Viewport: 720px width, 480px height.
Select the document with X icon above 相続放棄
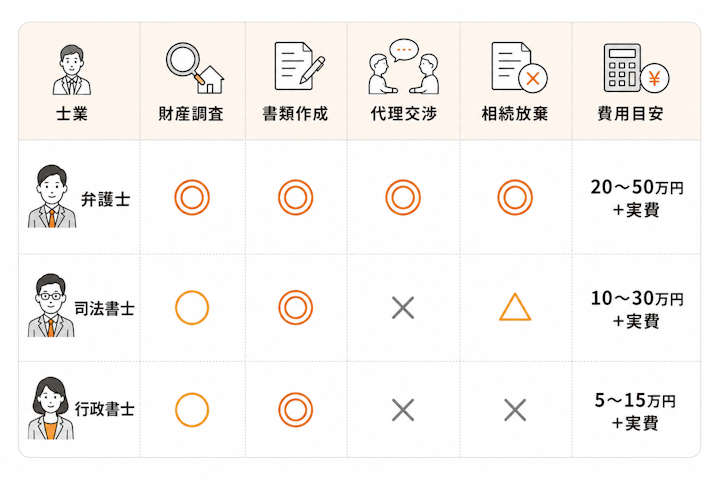(519, 67)
